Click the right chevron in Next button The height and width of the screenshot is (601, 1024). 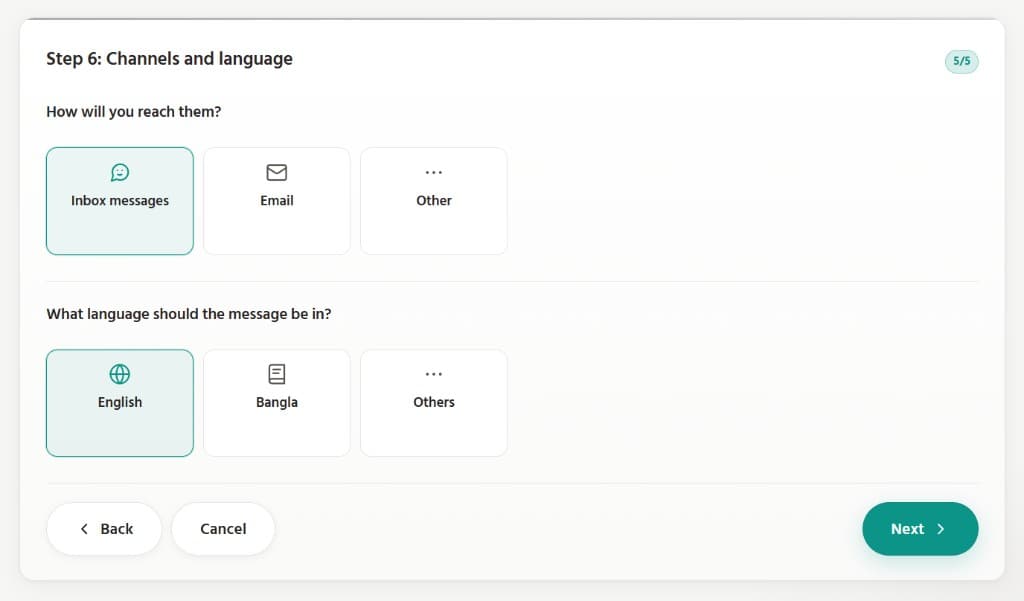coord(941,529)
